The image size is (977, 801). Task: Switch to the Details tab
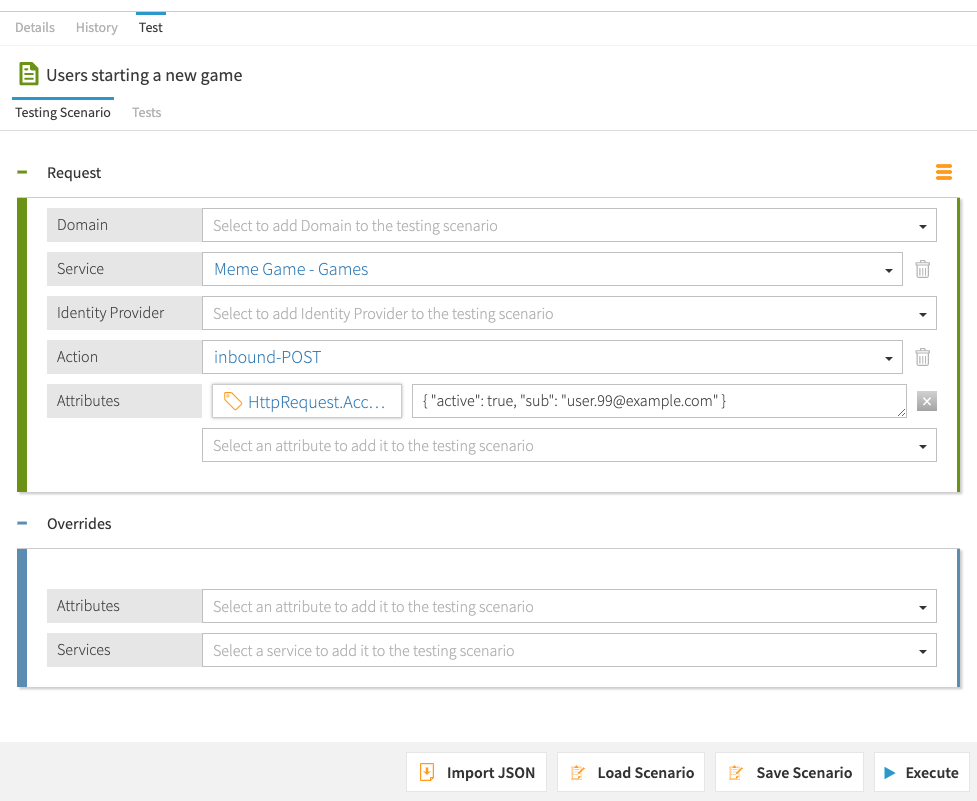pos(35,27)
